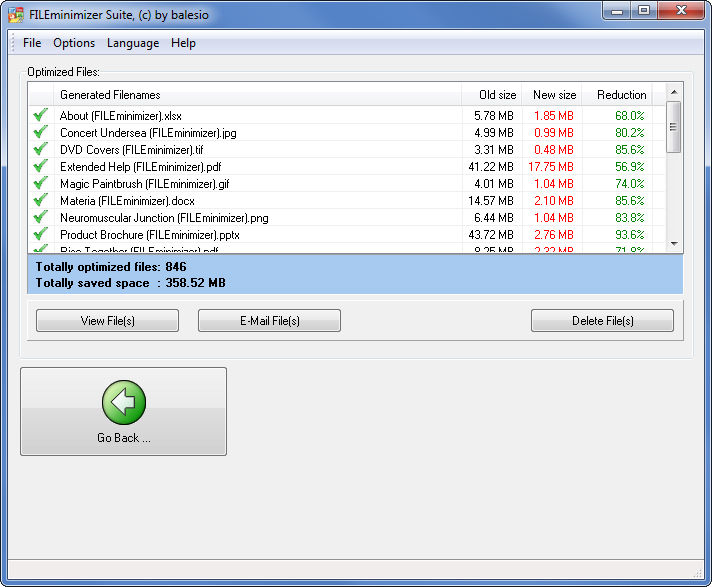This screenshot has width=712, height=587.
Task: Click the Totally saved space 358.52 MB text
Action: click(x=131, y=283)
